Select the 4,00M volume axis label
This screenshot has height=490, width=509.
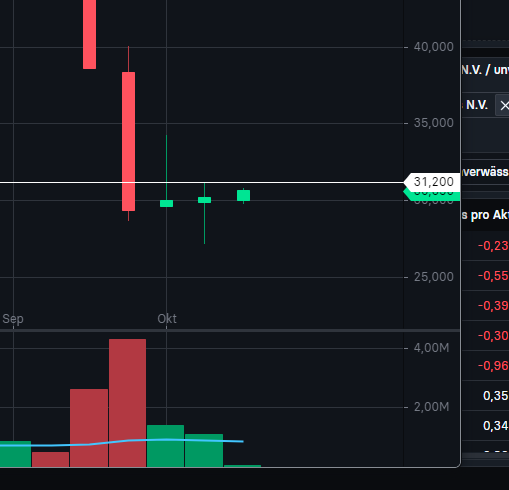click(431, 348)
